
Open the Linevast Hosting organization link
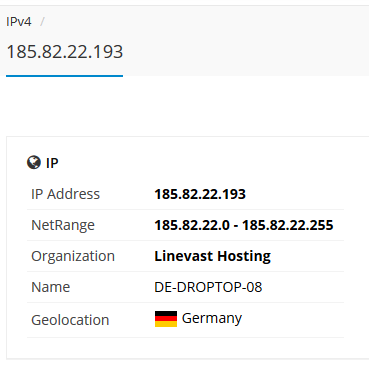point(213,256)
